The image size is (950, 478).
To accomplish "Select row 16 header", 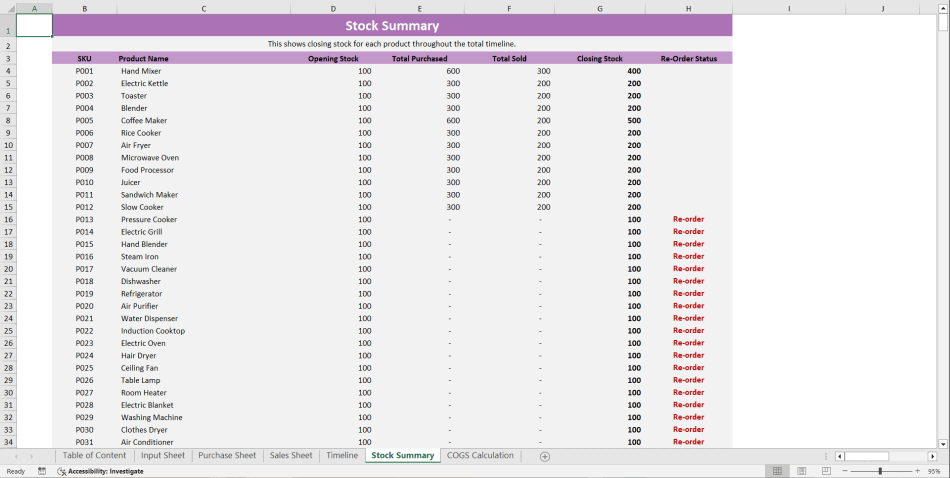I will 8,220.
